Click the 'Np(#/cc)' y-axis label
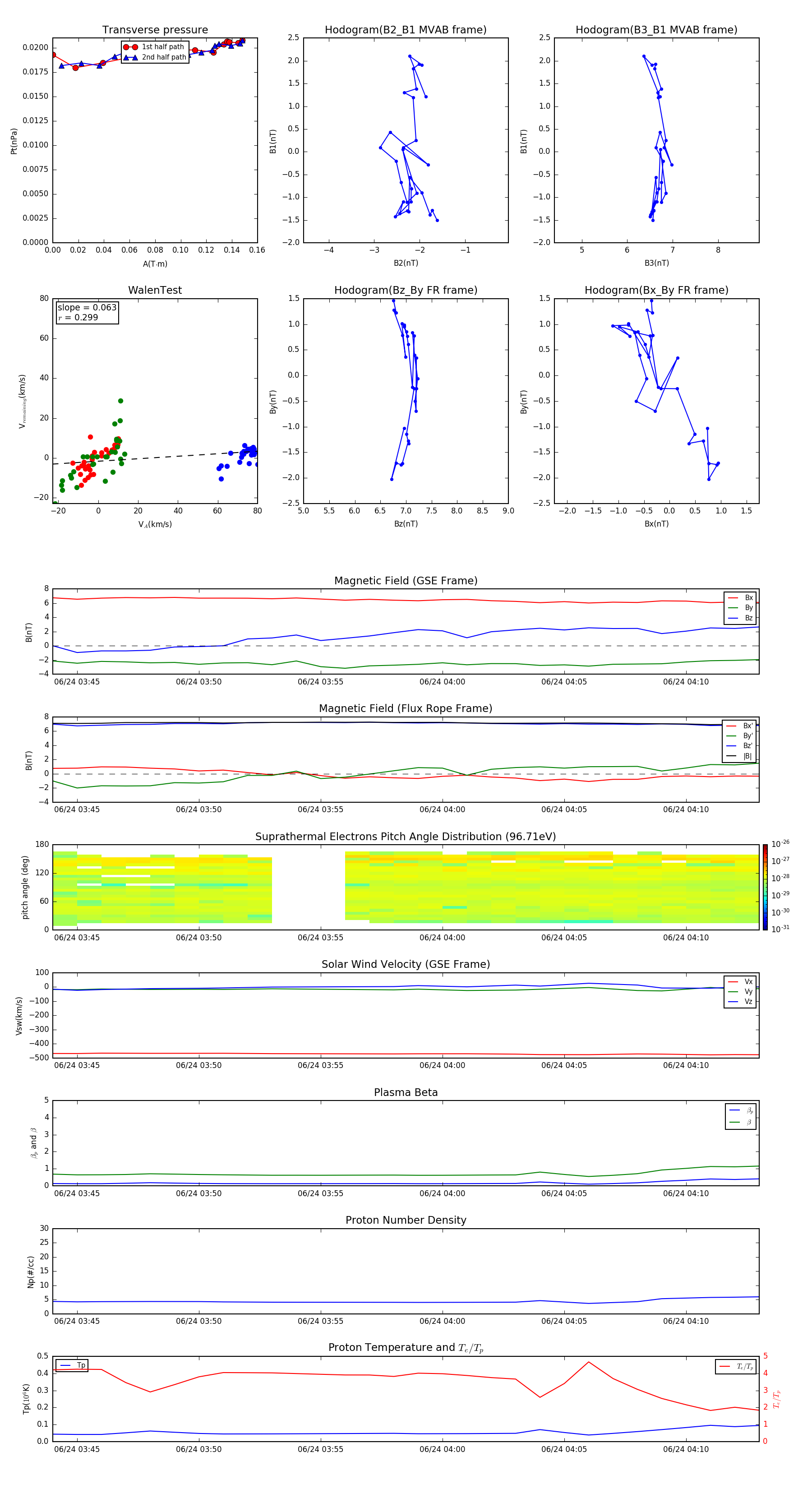The width and height of the screenshot is (812, 1489). click(x=31, y=1272)
